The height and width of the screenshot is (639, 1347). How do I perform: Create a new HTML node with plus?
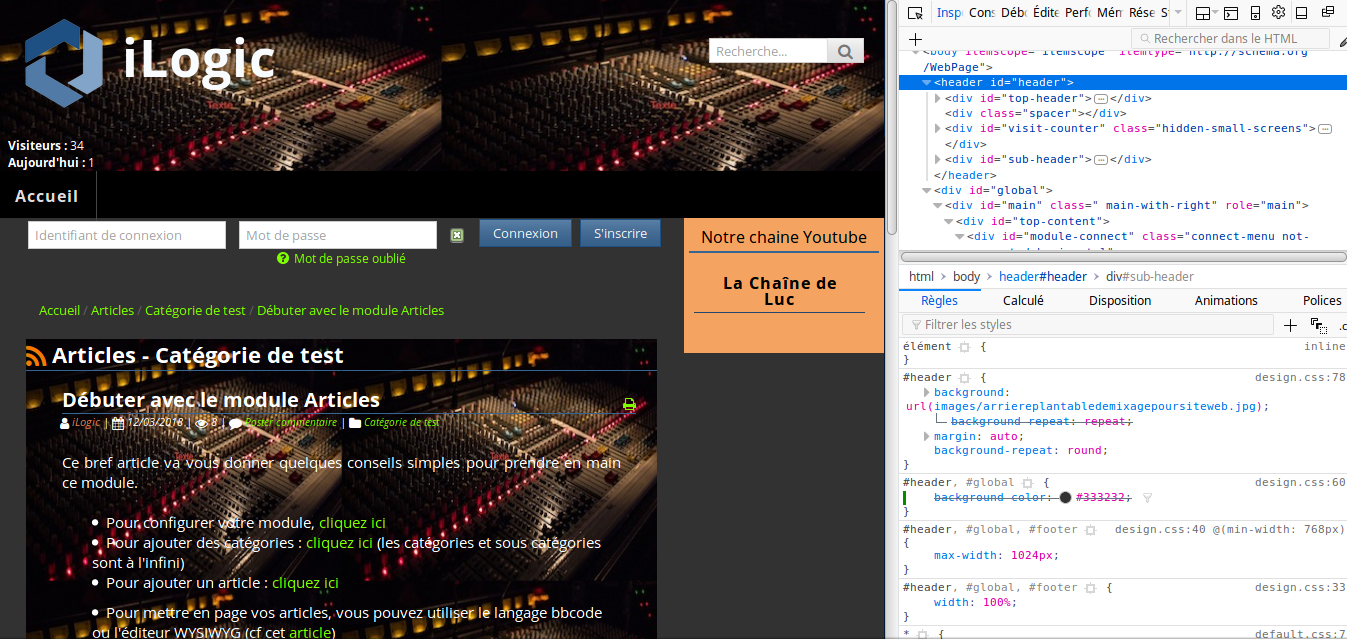click(x=915, y=39)
